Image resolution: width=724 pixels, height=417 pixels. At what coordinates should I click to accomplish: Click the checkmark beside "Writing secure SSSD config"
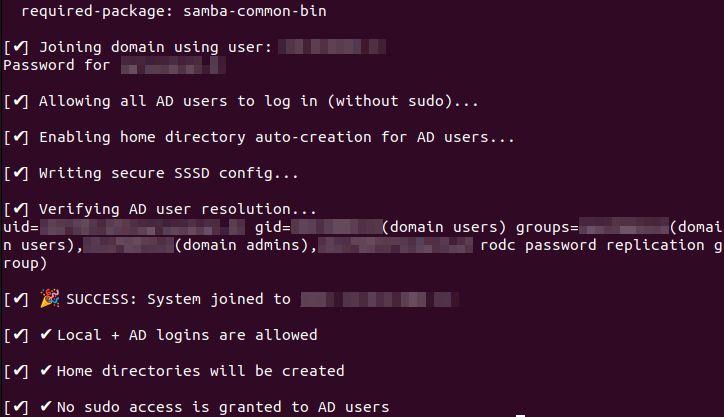tap(17, 173)
